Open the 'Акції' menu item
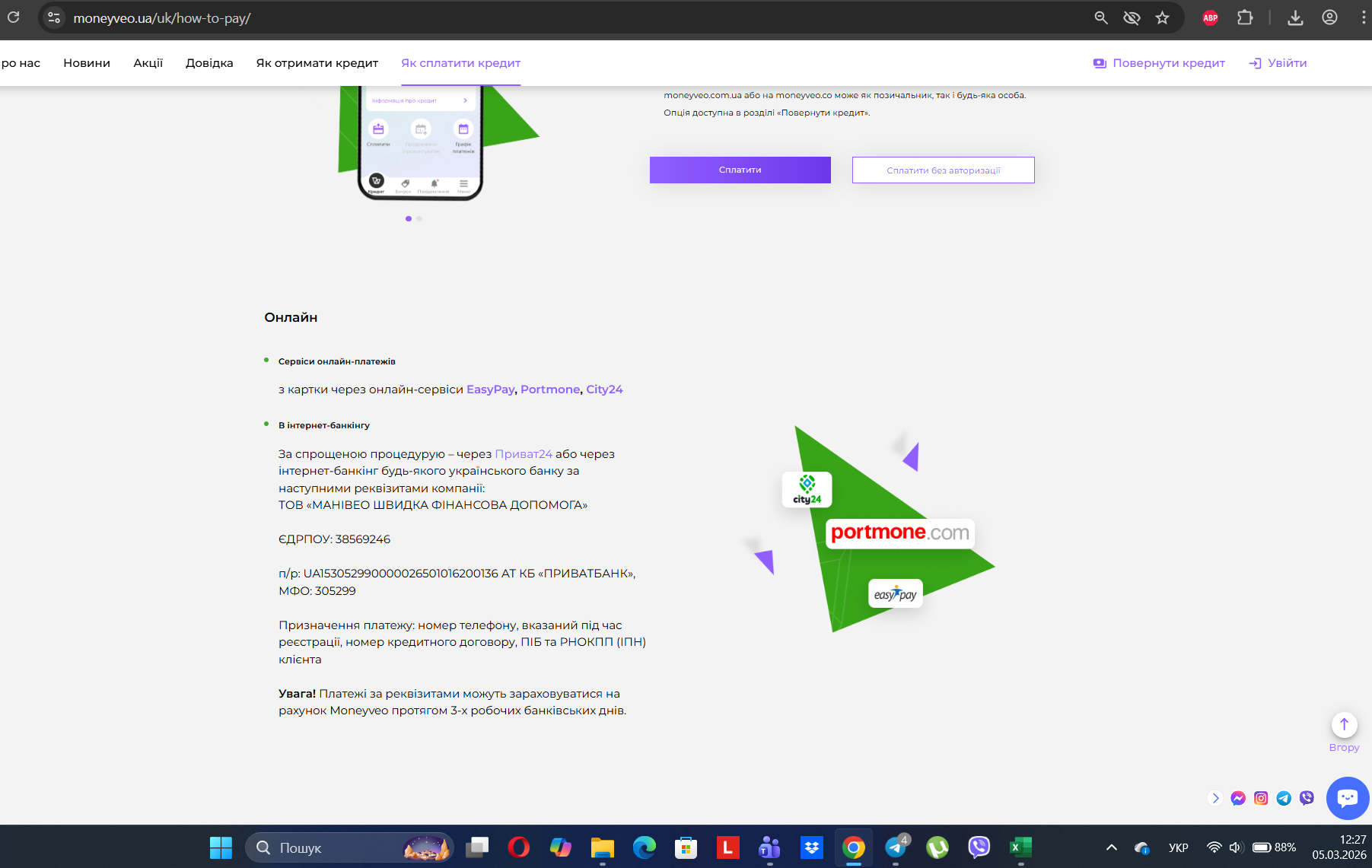Viewport: 1372px width, 868px height. click(148, 63)
